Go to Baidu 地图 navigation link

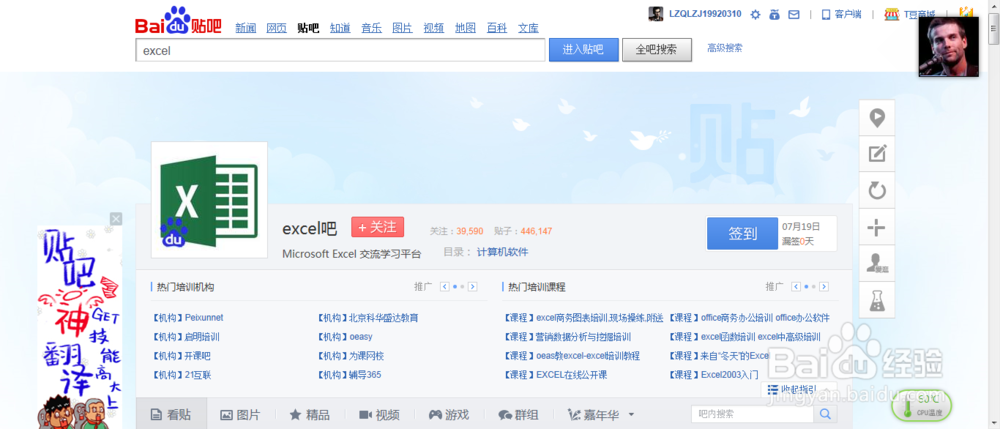pyautogui.click(x=465, y=28)
